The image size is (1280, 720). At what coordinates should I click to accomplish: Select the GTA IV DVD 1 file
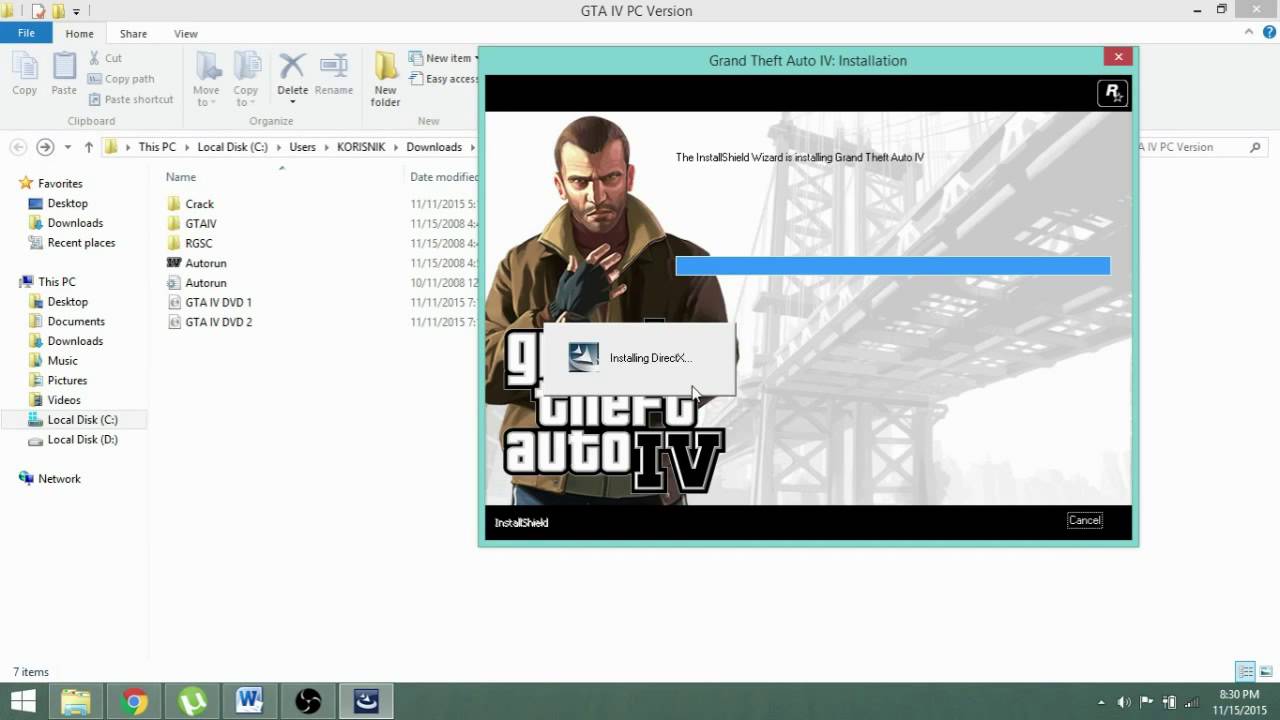click(218, 302)
